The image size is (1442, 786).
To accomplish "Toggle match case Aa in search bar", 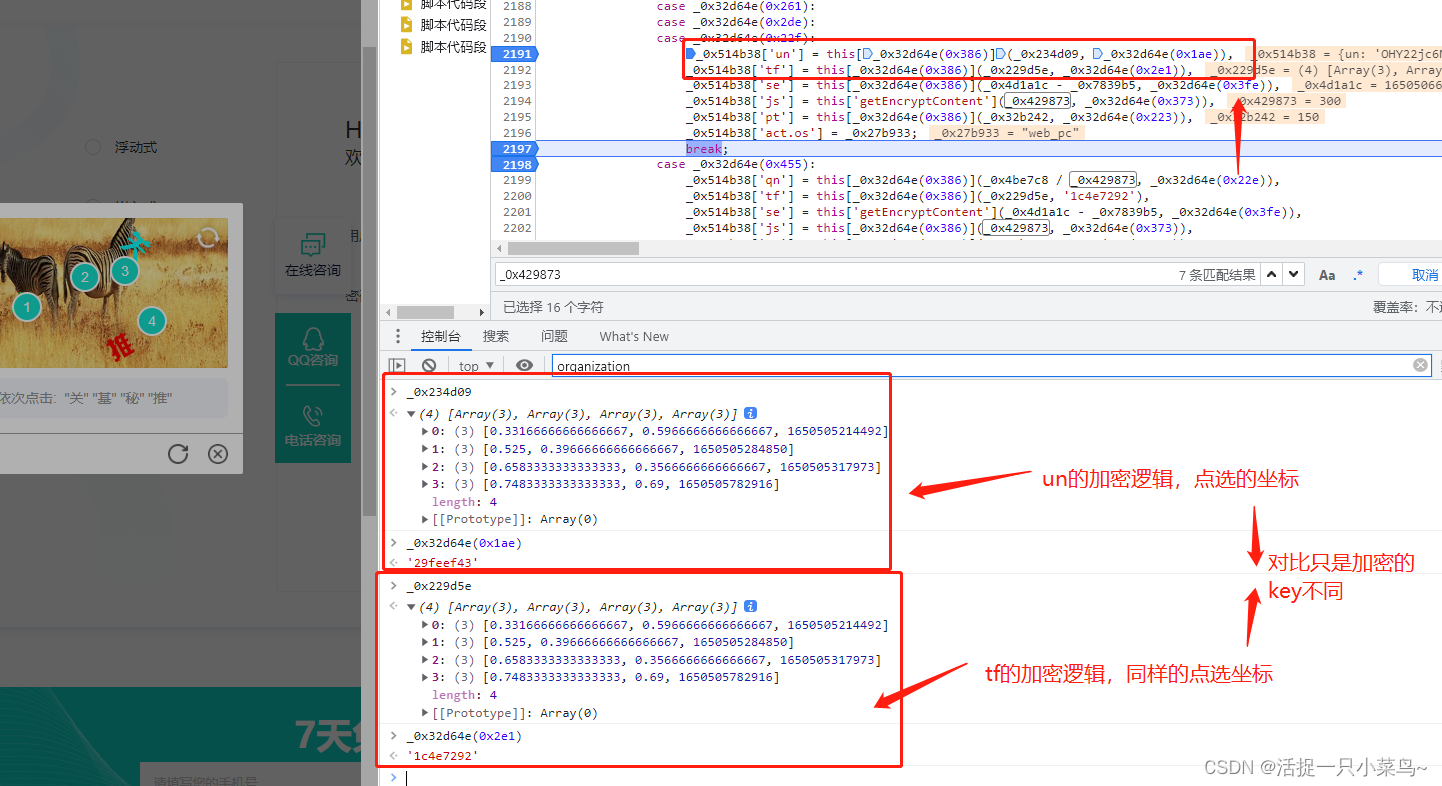I will pos(1327,275).
